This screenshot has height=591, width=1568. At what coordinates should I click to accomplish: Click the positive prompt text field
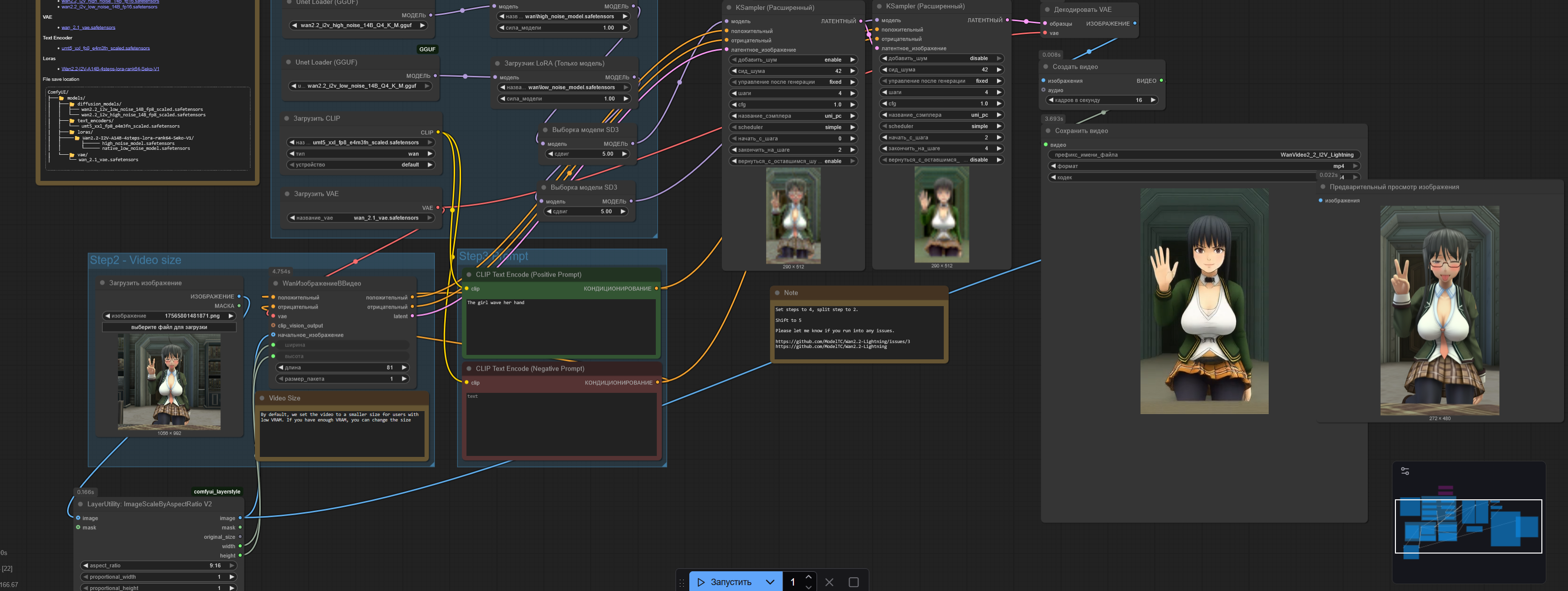click(560, 326)
